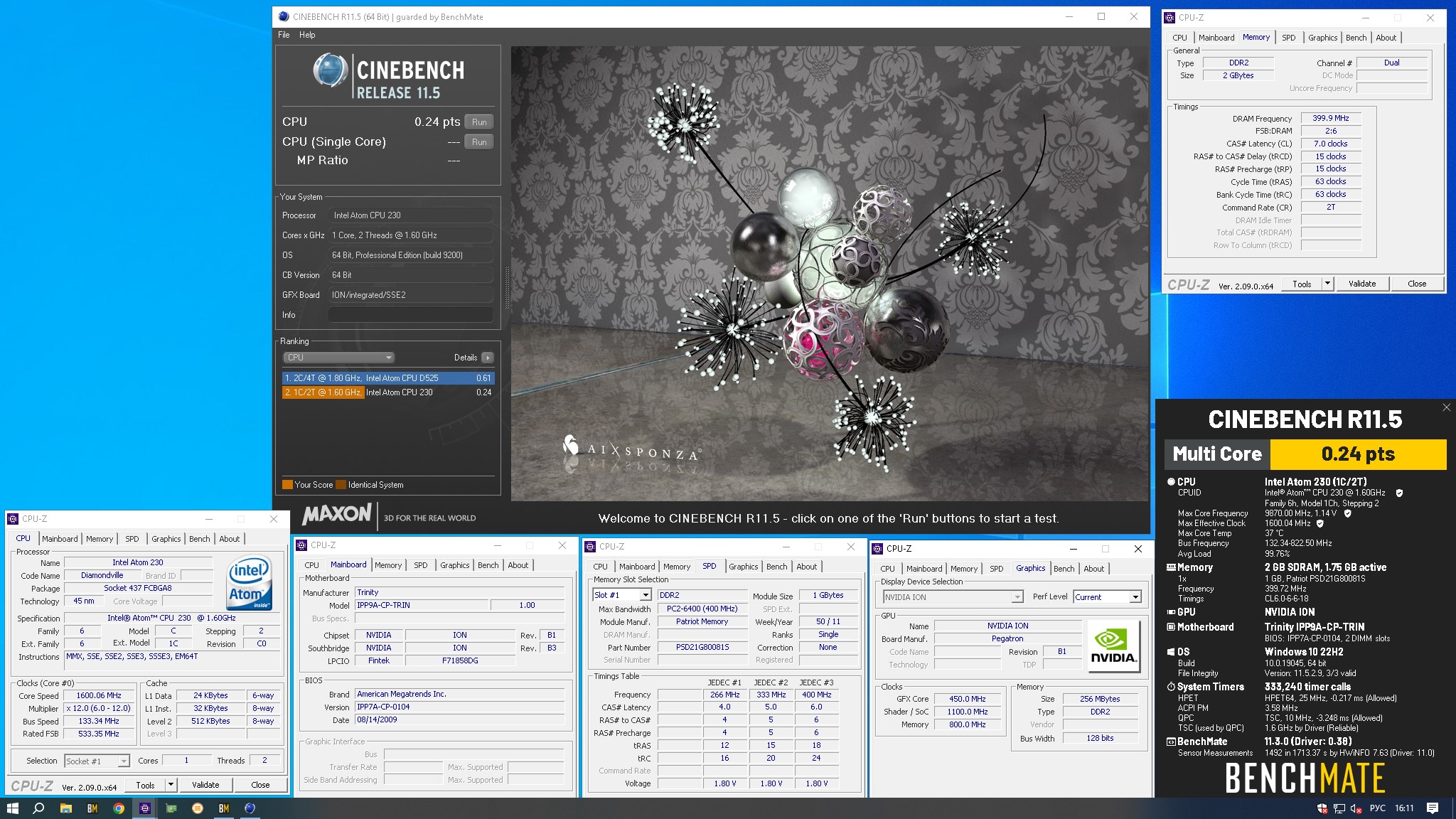Open File Explorer from taskbar
This screenshot has height=819, width=1456.
click(x=65, y=808)
